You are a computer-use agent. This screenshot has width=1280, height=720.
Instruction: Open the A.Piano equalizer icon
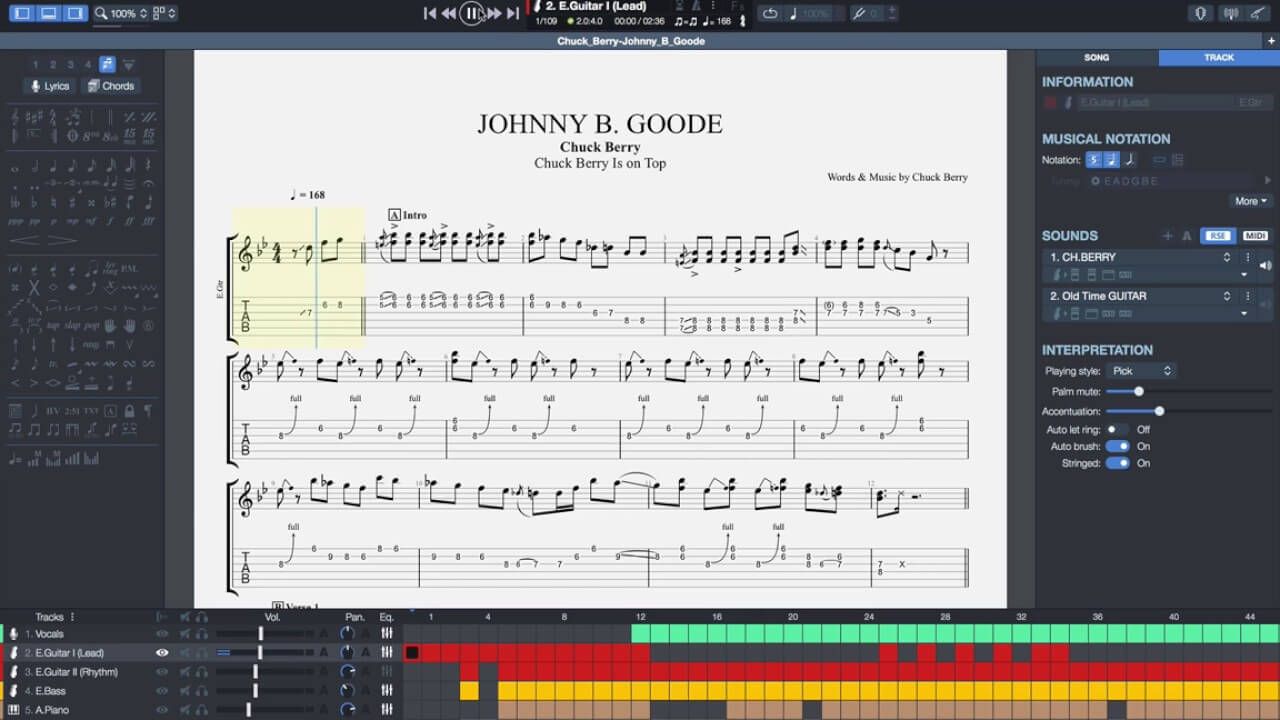coord(387,709)
